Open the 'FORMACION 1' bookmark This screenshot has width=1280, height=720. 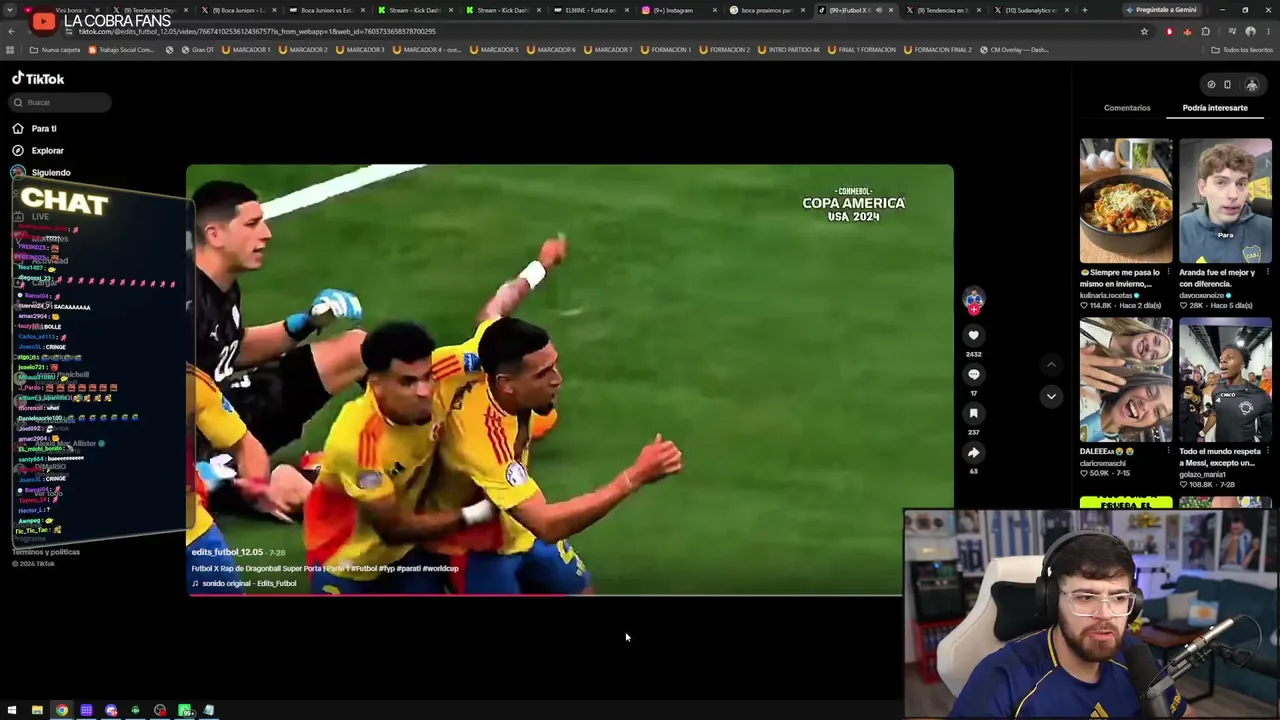point(667,50)
